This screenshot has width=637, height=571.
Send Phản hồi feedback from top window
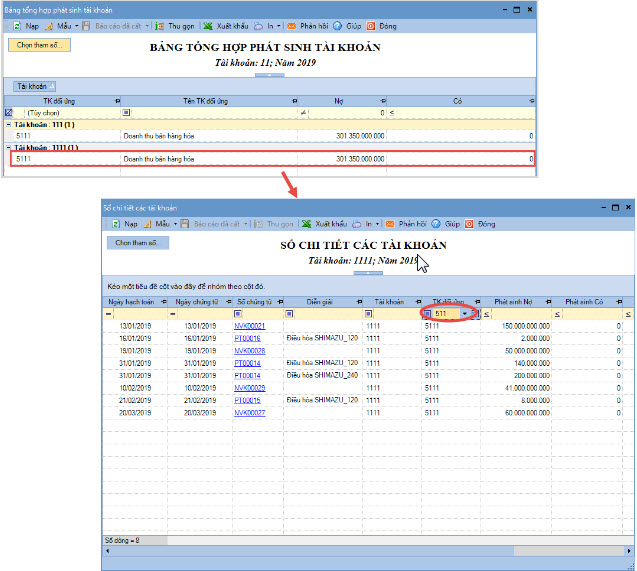pos(308,26)
